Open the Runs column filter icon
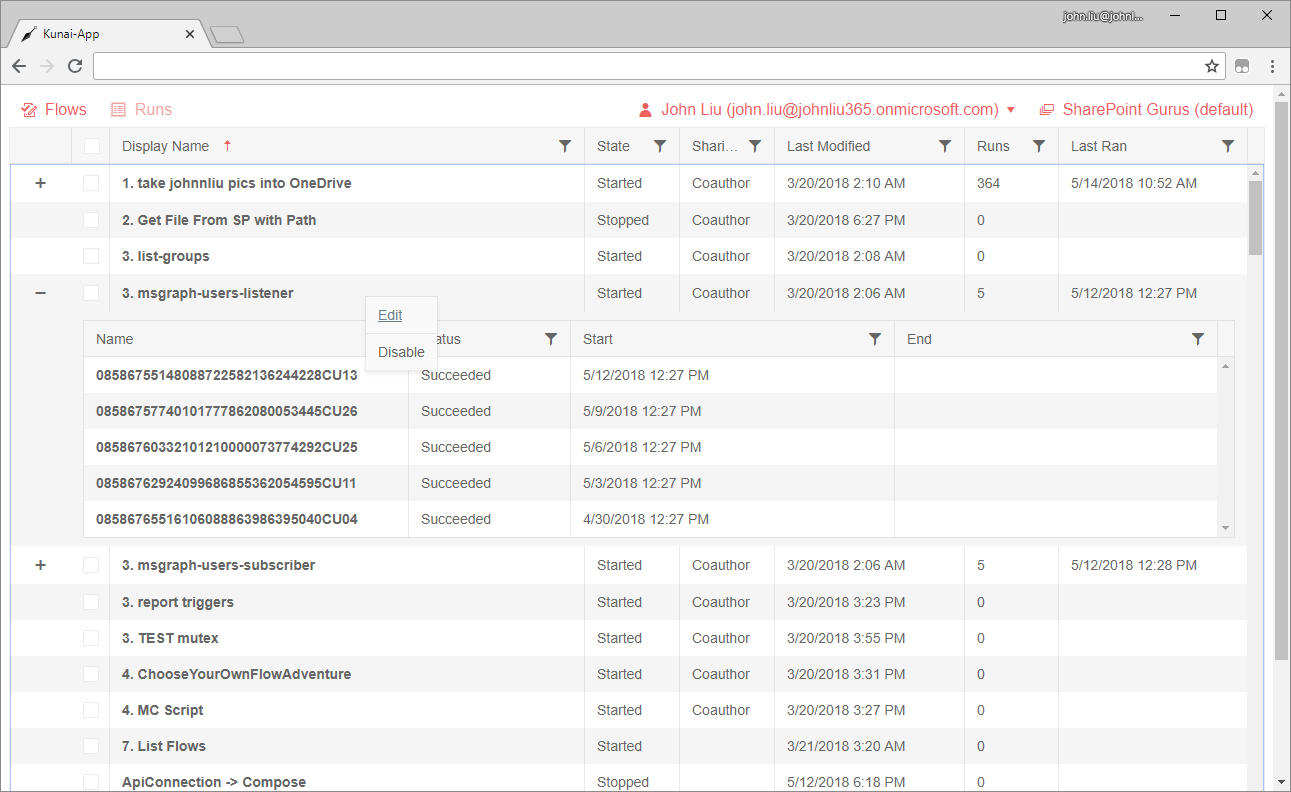Image resolution: width=1291 pixels, height=792 pixels. coord(1039,146)
